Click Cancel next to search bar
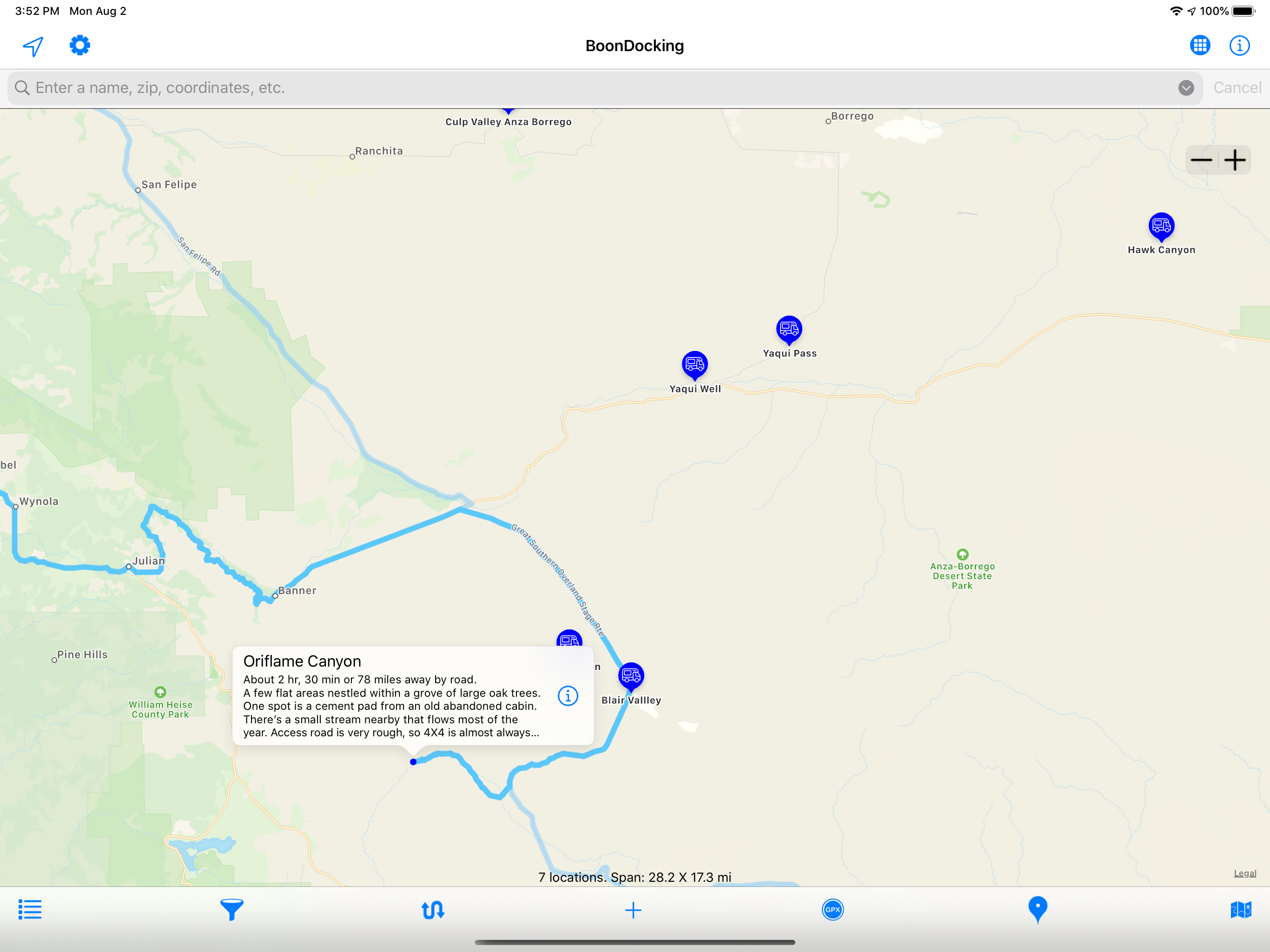Image resolution: width=1270 pixels, height=952 pixels. (1237, 88)
